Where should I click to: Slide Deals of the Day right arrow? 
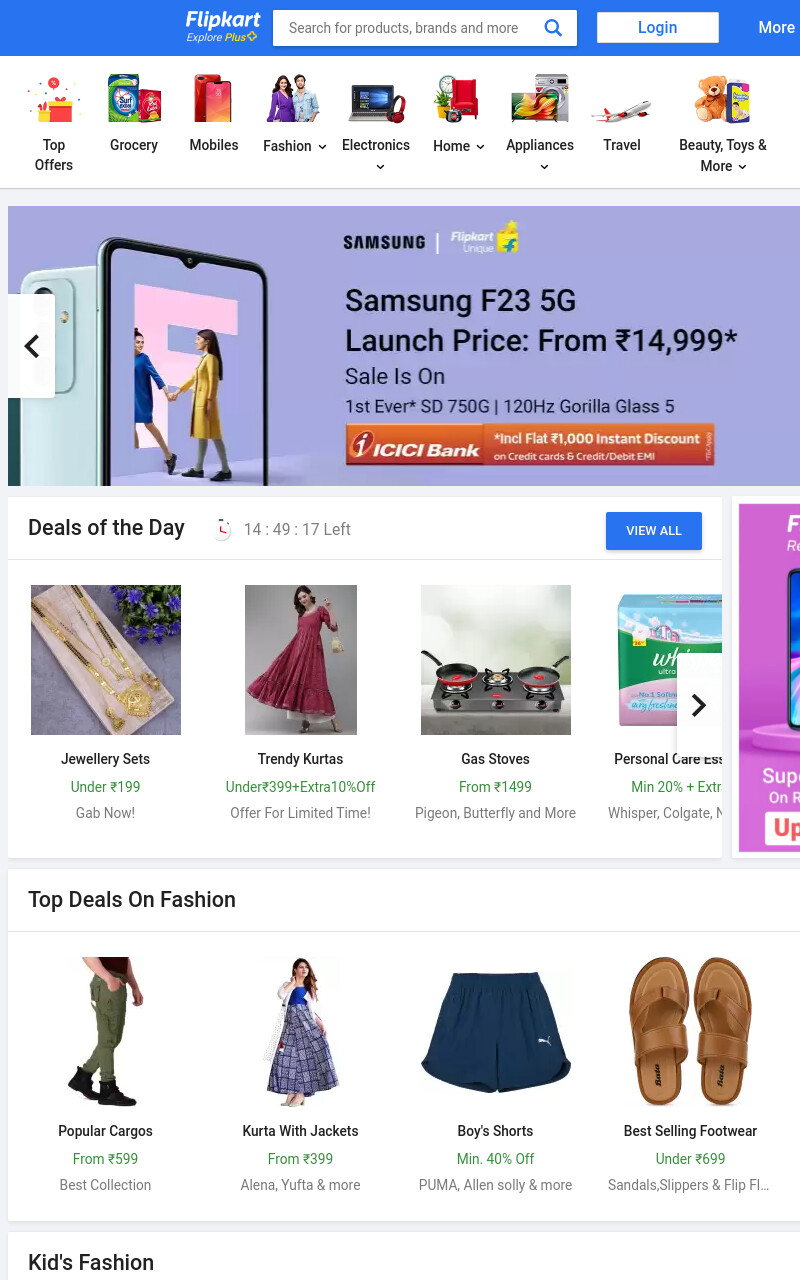(699, 705)
